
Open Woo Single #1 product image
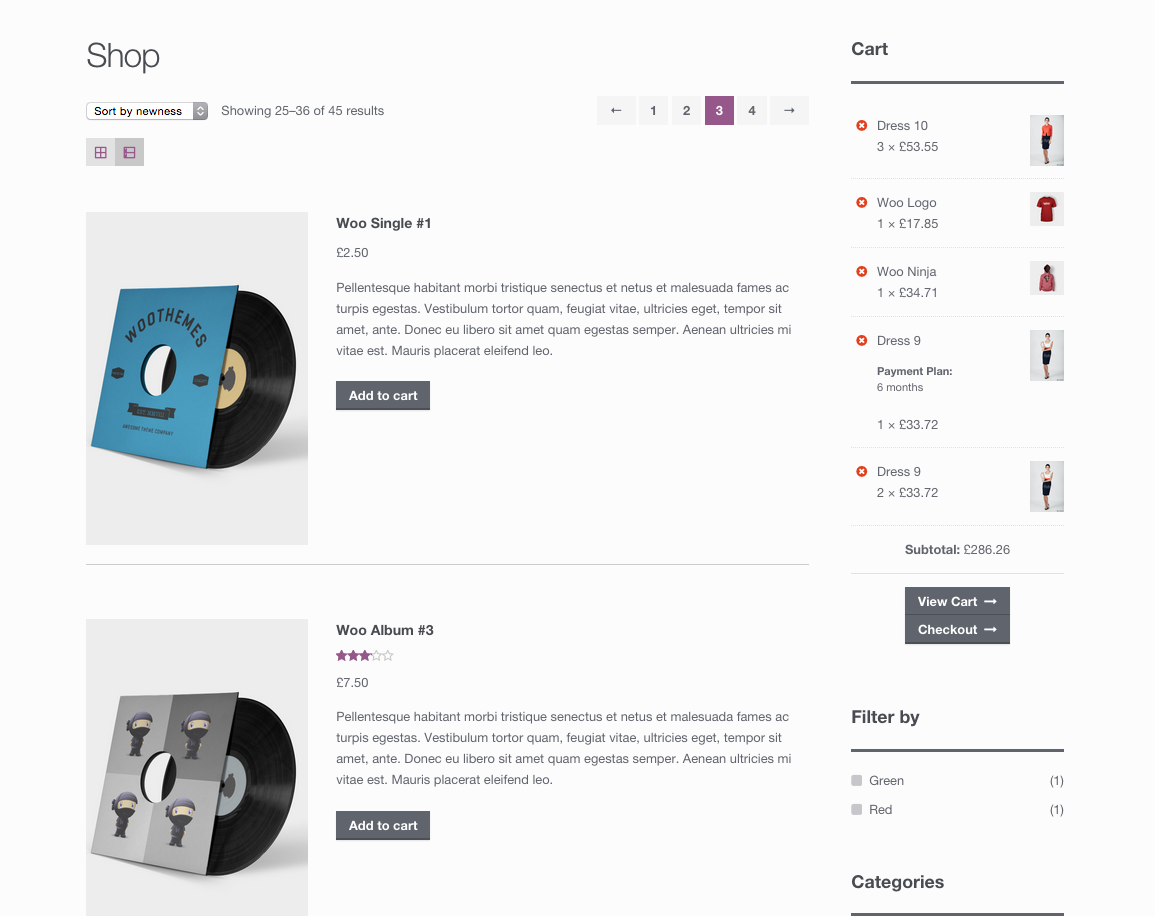[197, 378]
